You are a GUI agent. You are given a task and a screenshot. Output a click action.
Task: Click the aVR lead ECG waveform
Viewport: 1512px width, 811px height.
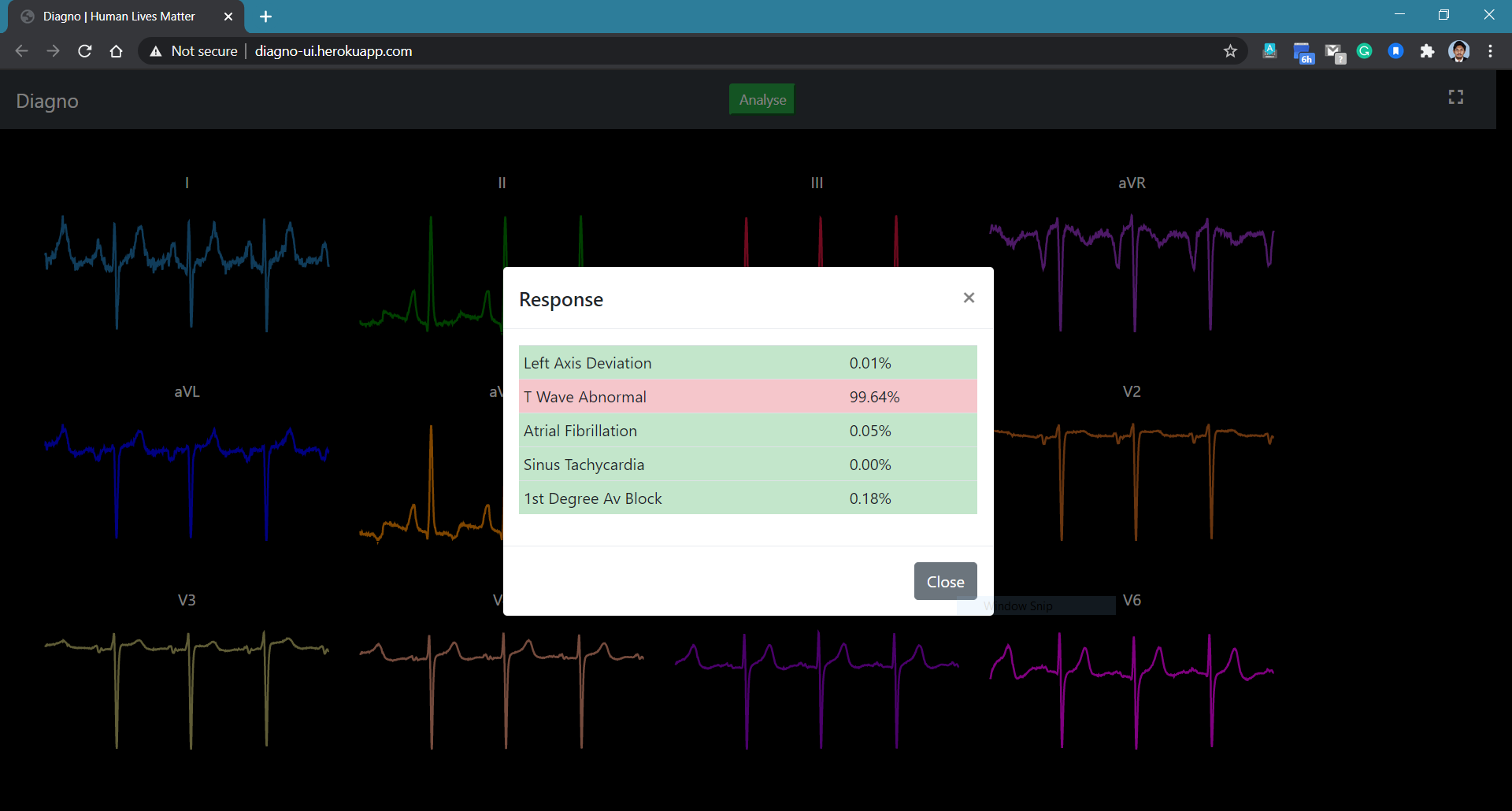coord(1132,272)
